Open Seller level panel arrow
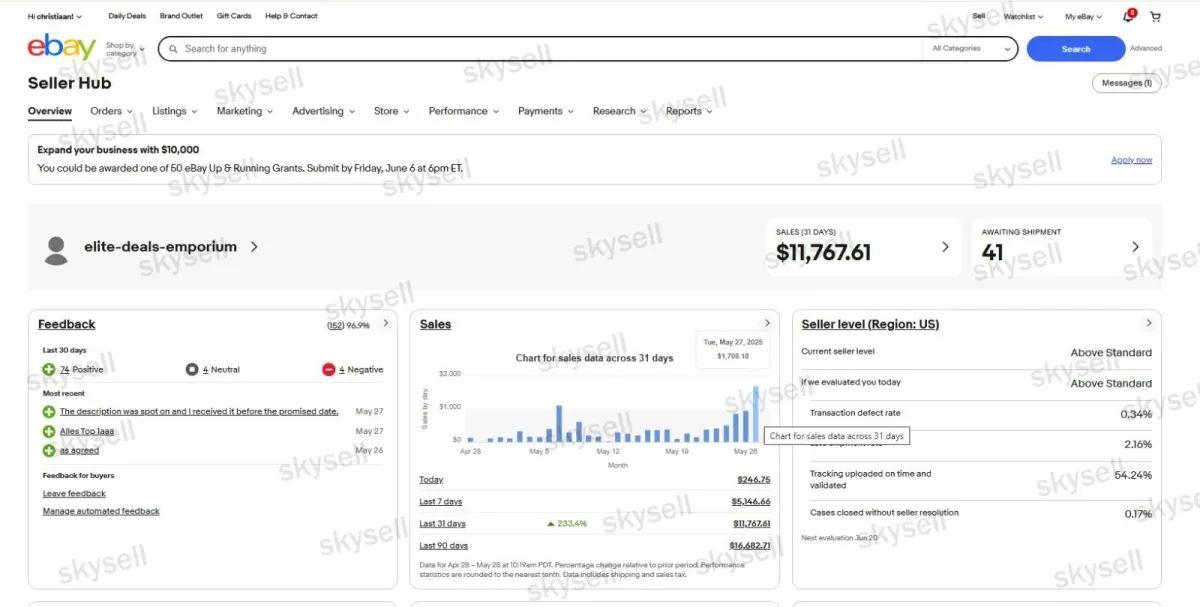1200x607 pixels. coord(1149,323)
